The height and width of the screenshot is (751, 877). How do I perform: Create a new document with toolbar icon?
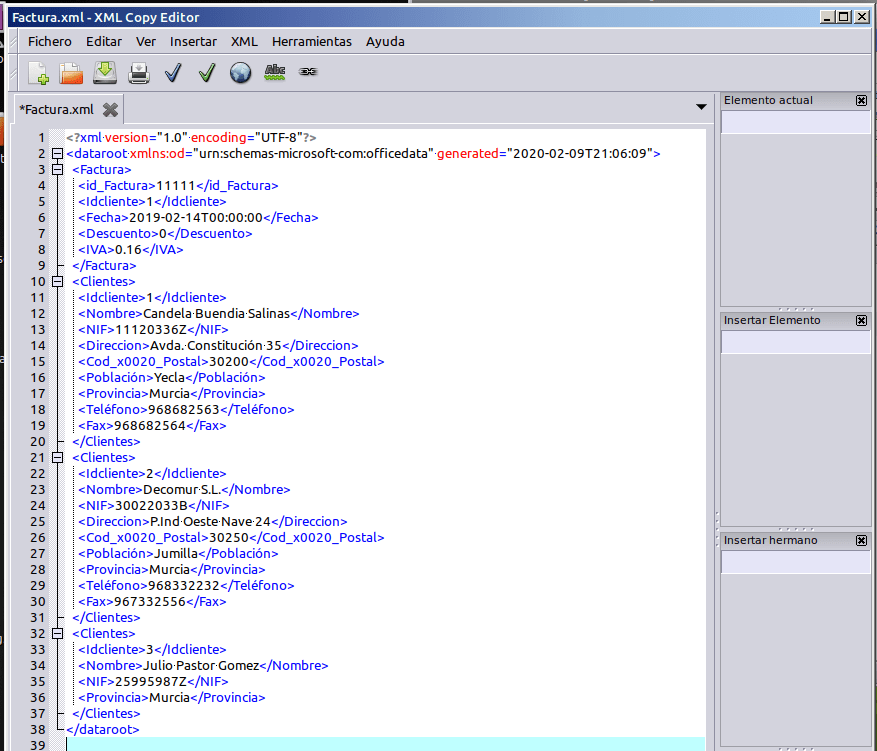38,72
